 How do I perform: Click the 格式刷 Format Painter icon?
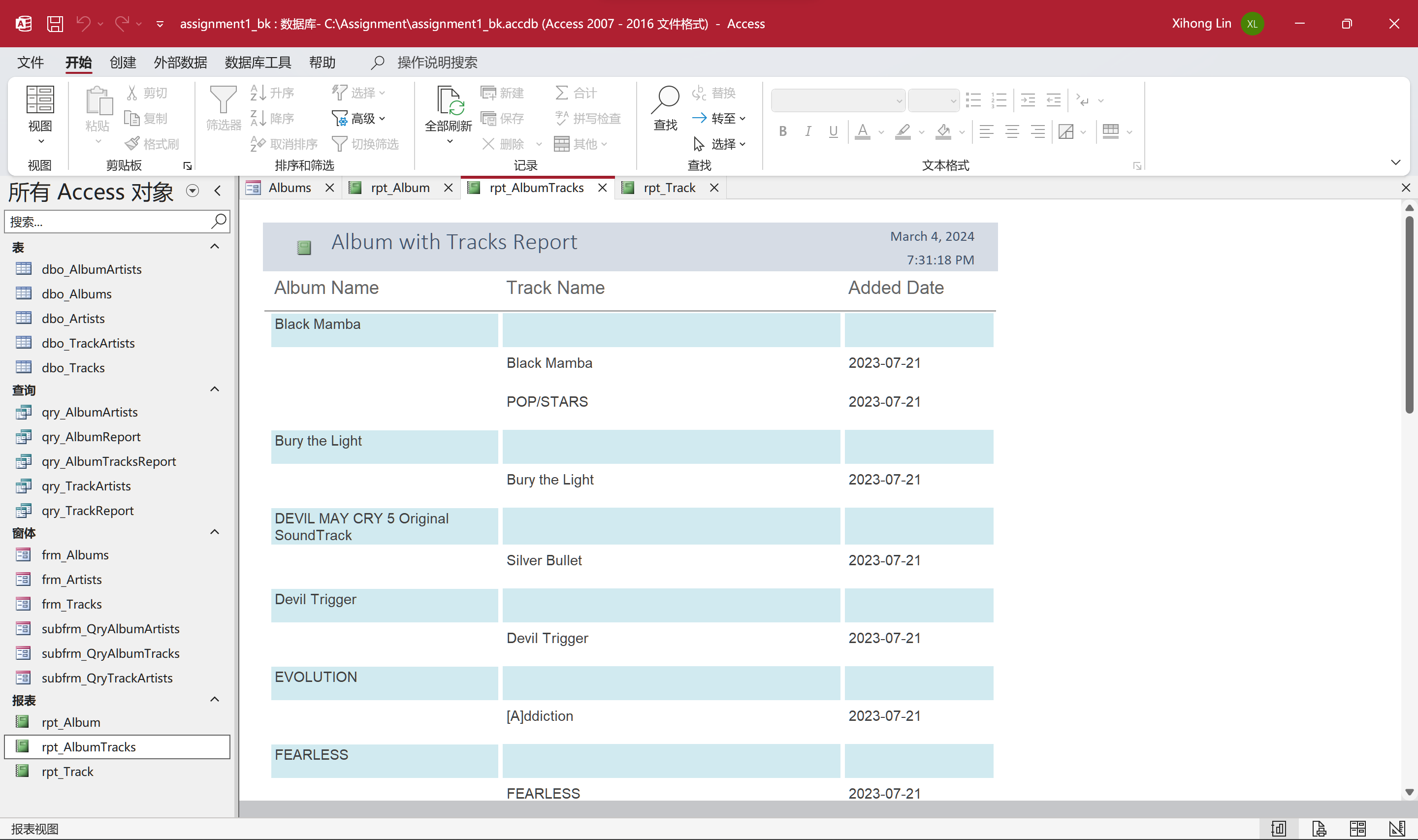click(x=132, y=144)
